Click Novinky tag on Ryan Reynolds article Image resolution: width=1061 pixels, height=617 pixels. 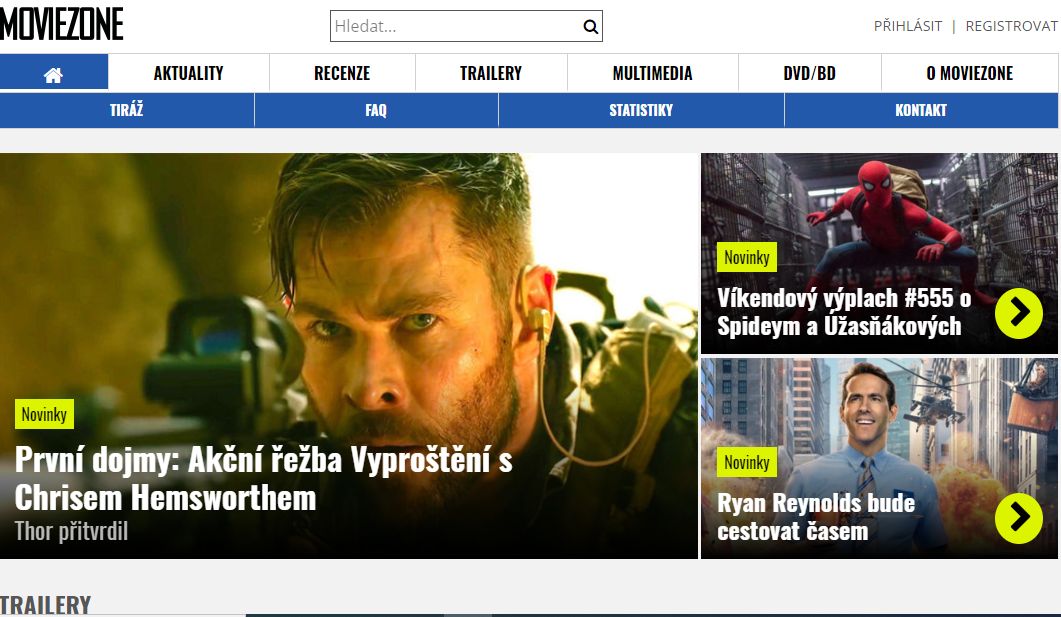pyautogui.click(x=746, y=462)
